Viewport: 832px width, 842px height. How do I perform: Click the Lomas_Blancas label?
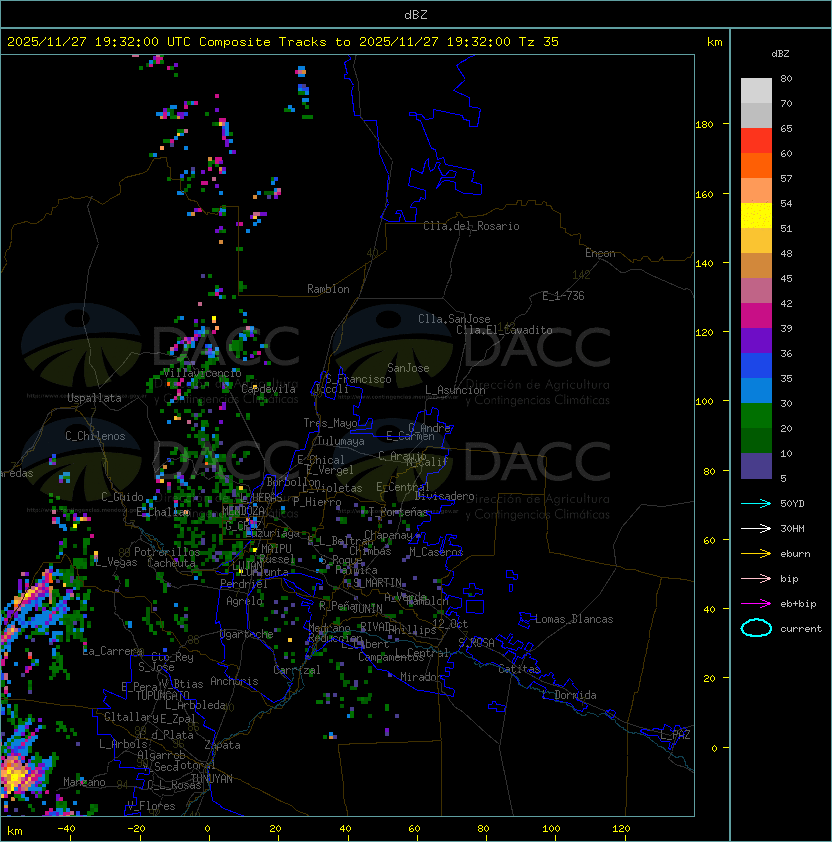(x=574, y=619)
